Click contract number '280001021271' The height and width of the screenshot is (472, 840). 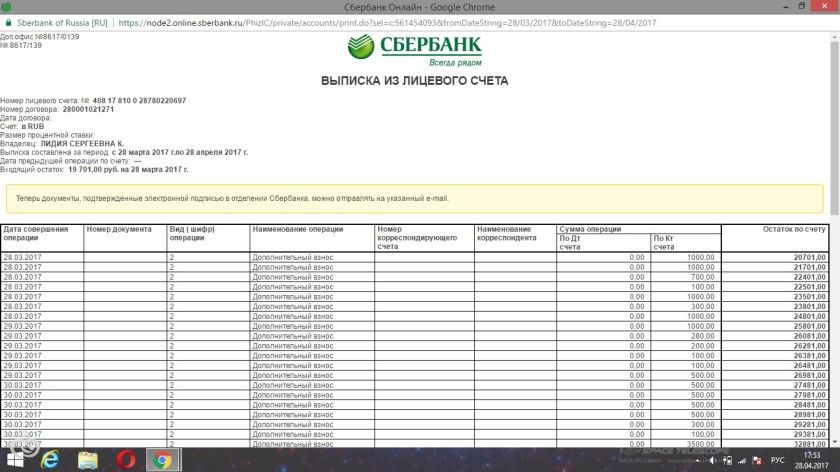point(88,109)
